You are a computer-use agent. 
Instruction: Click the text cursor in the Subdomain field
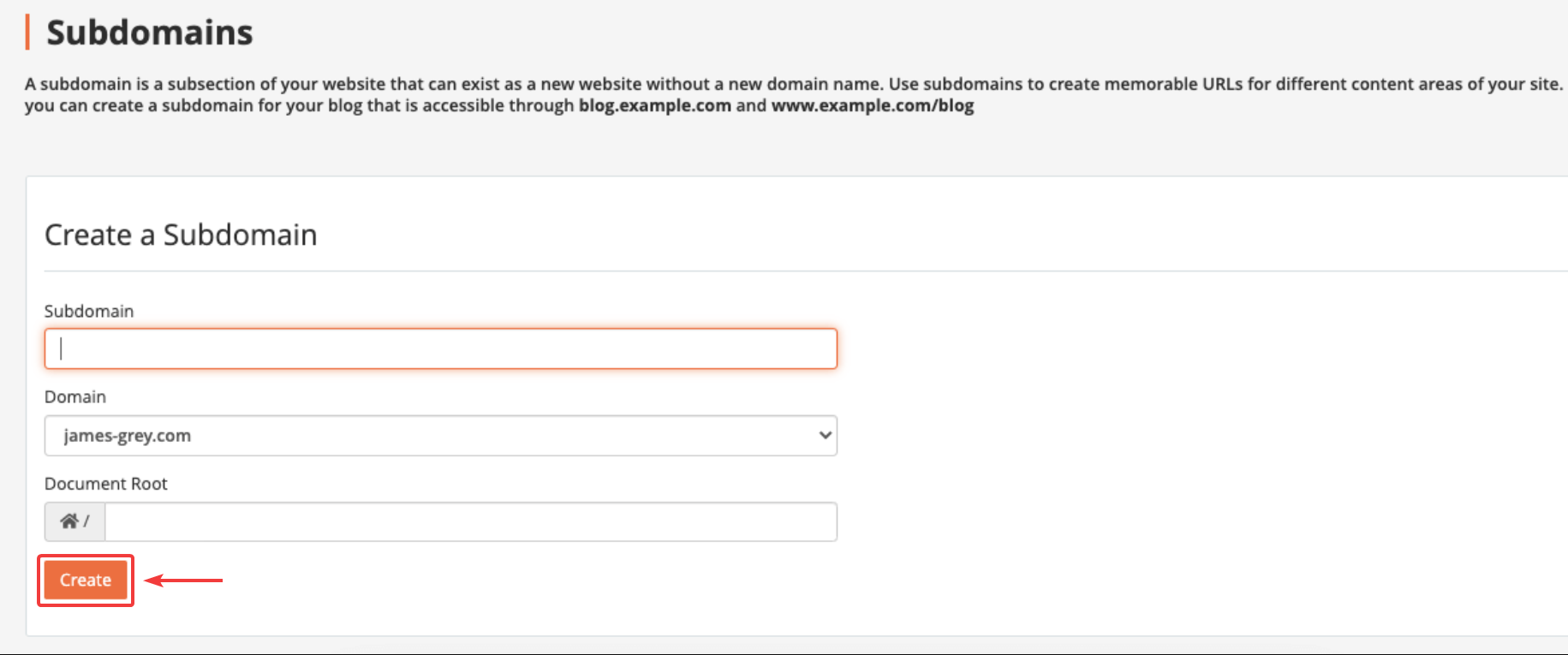61,348
